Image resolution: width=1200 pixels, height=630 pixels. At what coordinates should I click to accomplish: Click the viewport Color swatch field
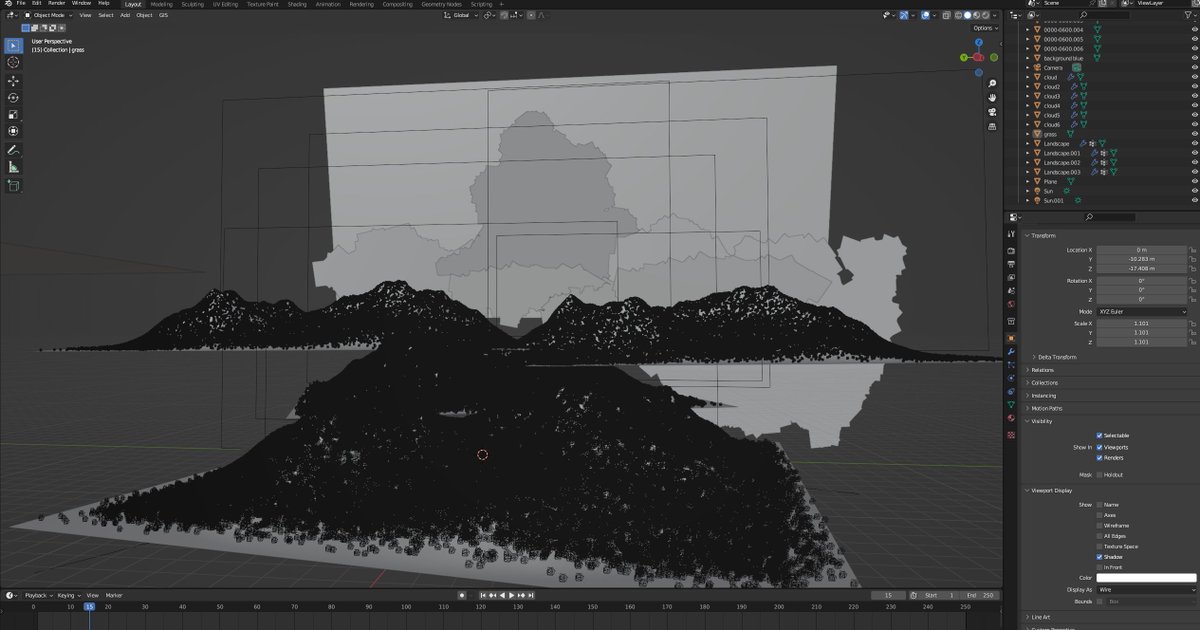[1145, 578]
